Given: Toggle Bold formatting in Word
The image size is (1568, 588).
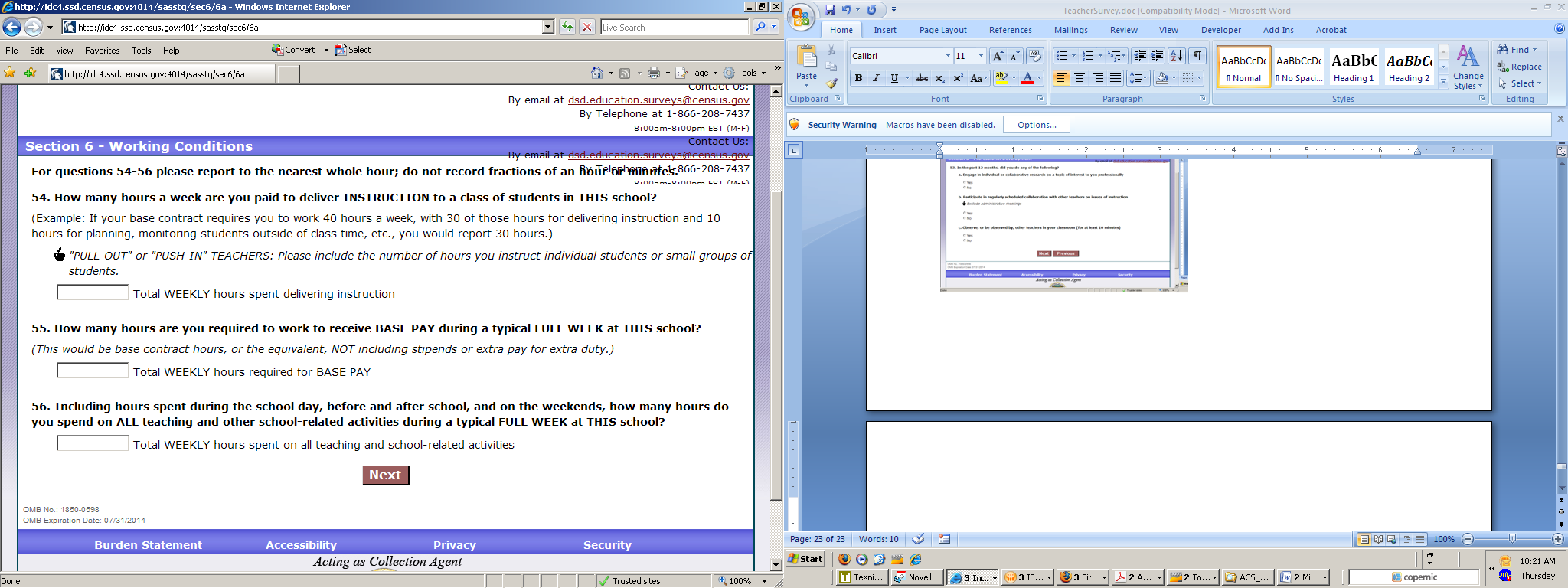Looking at the screenshot, I should pos(858,78).
